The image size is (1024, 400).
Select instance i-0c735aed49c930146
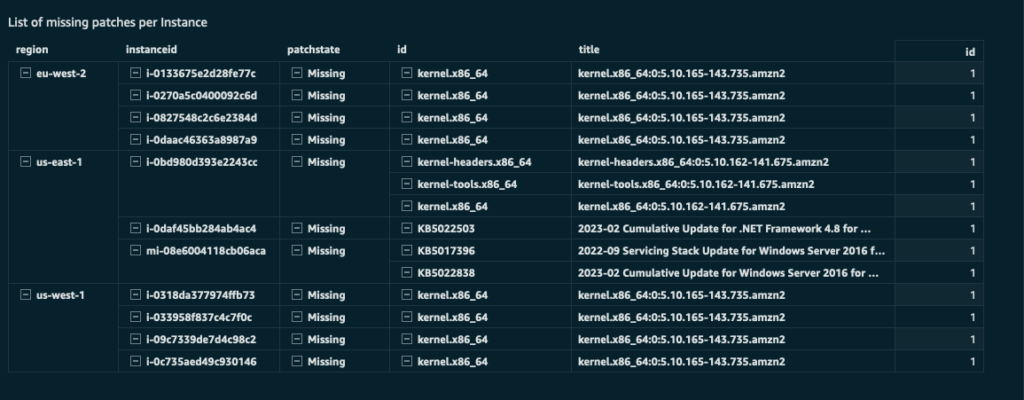click(201, 361)
